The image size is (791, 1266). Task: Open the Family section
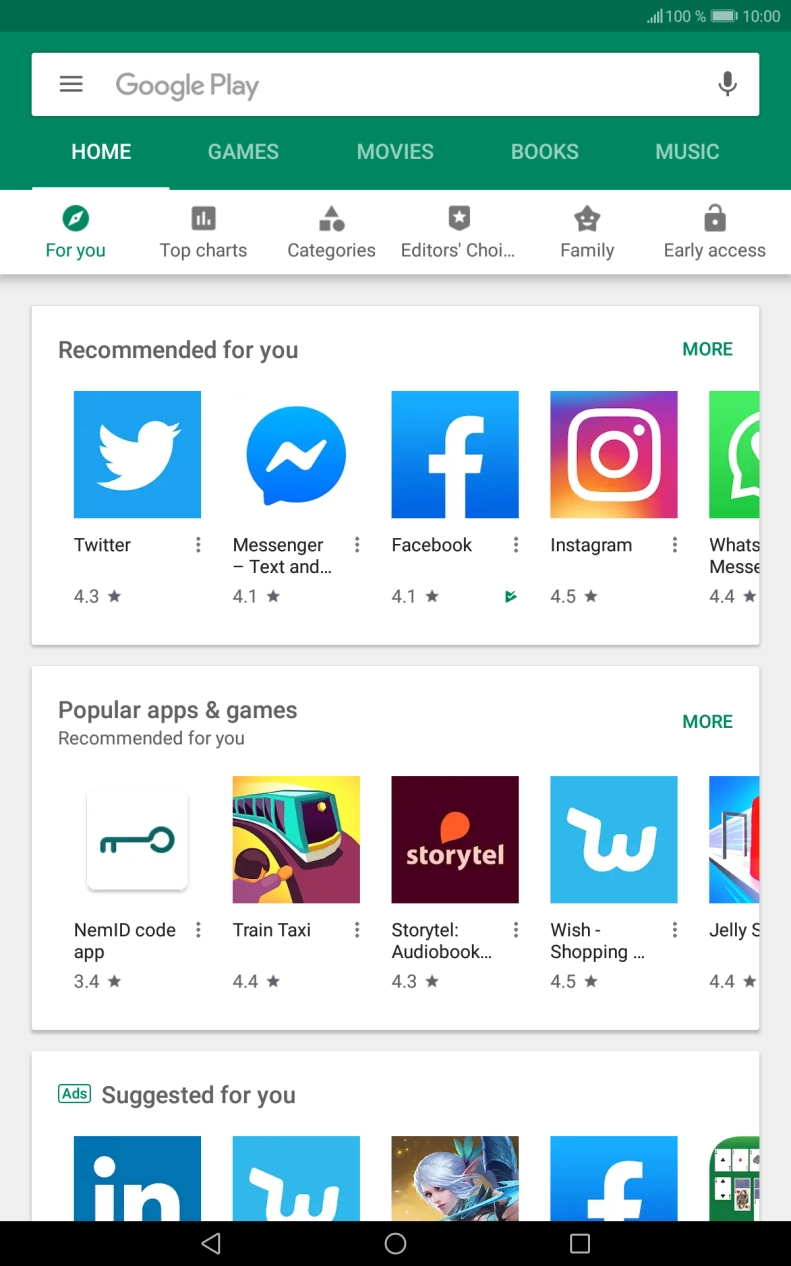(587, 232)
